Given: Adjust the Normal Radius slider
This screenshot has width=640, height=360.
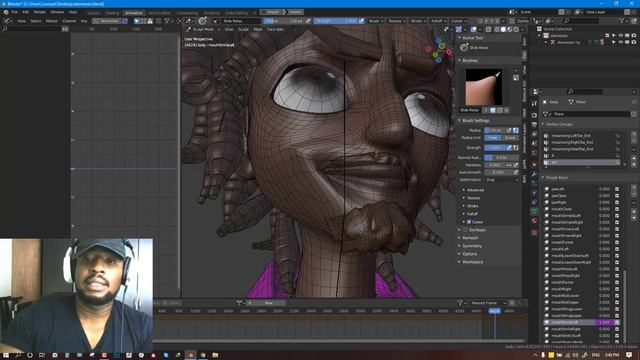Looking at the screenshot, I should click(x=501, y=158).
